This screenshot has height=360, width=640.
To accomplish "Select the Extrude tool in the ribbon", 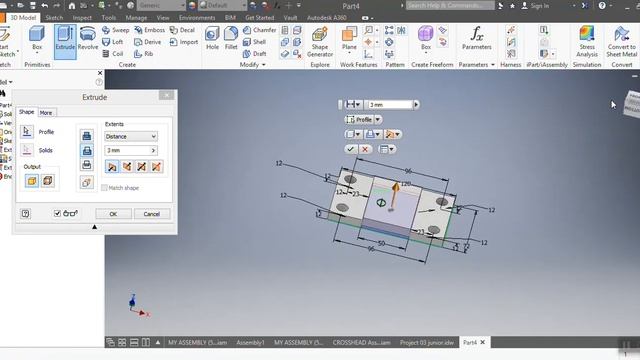I will click(x=65, y=42).
